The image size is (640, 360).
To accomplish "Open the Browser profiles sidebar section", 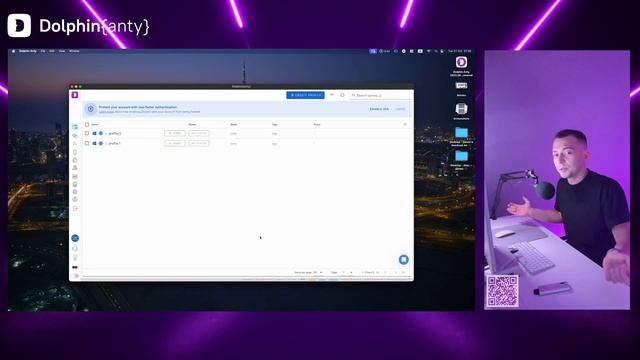I will pyautogui.click(x=75, y=127).
